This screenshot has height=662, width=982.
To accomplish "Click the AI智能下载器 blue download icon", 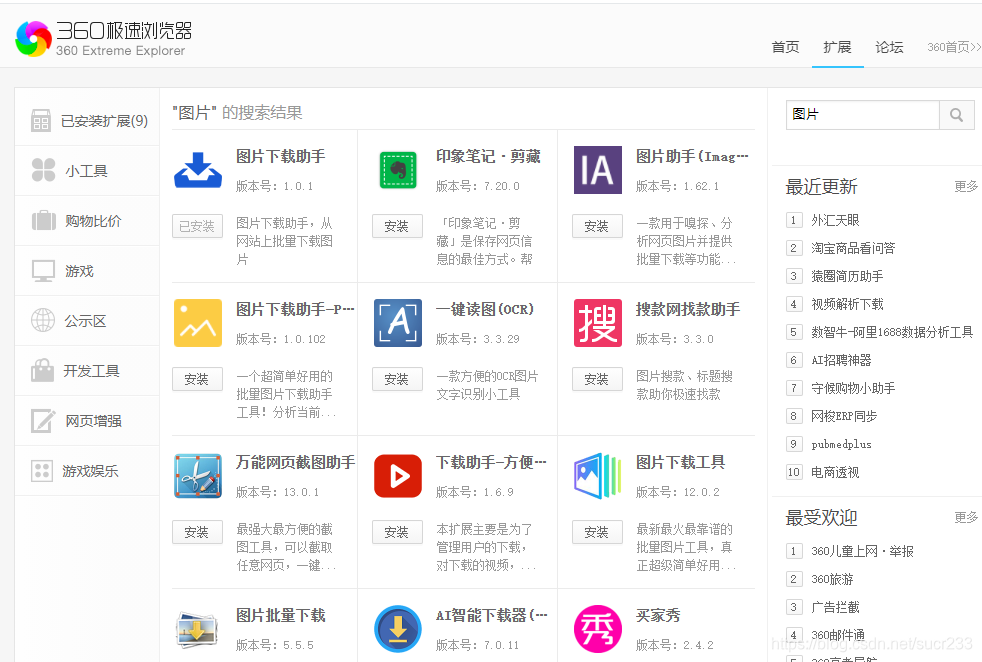I will [397, 629].
